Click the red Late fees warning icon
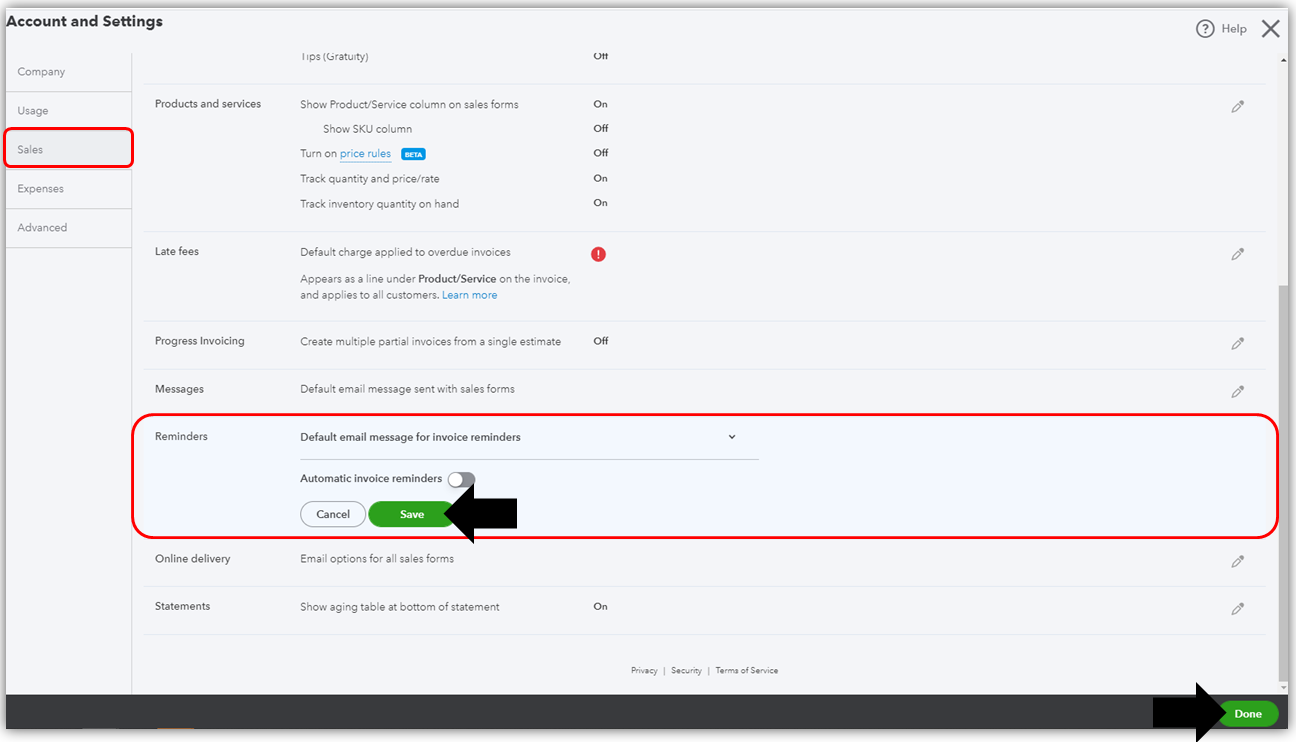The image size is (1296, 742). pyautogui.click(x=598, y=254)
